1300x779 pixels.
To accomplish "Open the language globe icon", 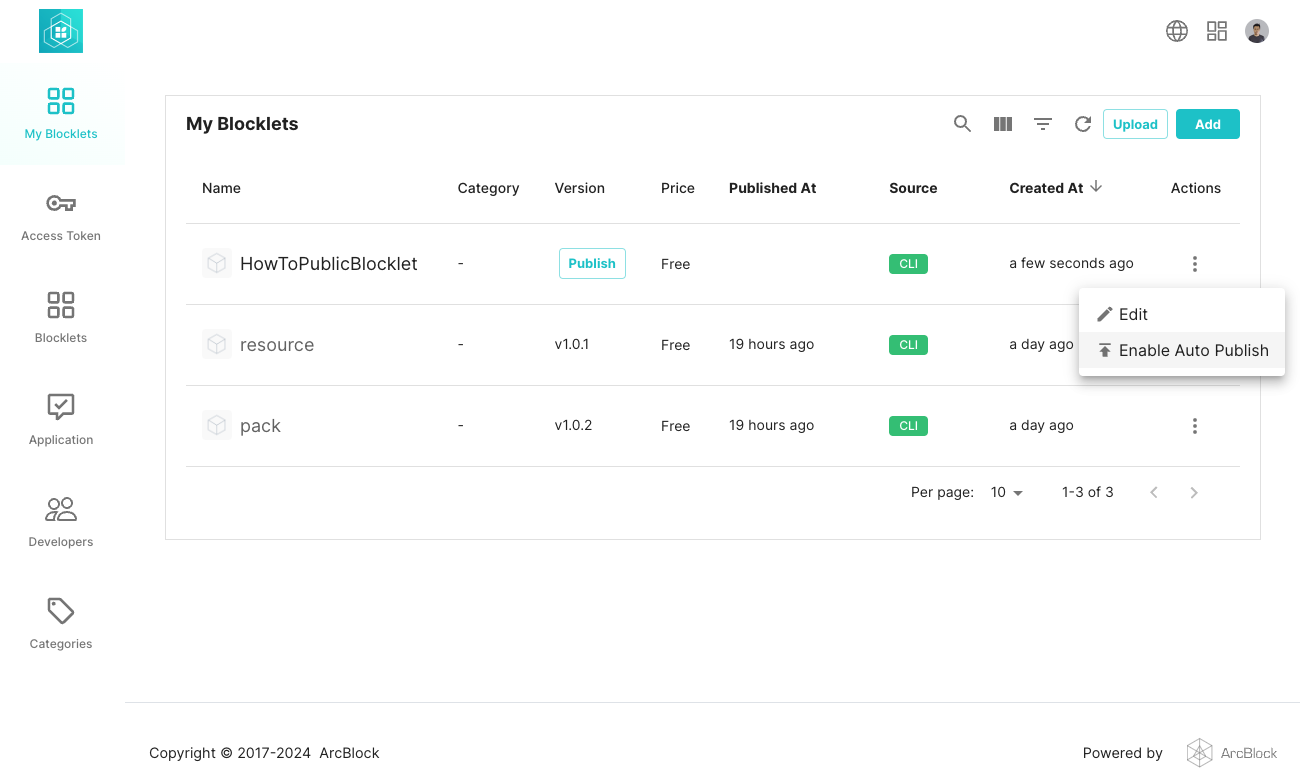I will [x=1177, y=31].
